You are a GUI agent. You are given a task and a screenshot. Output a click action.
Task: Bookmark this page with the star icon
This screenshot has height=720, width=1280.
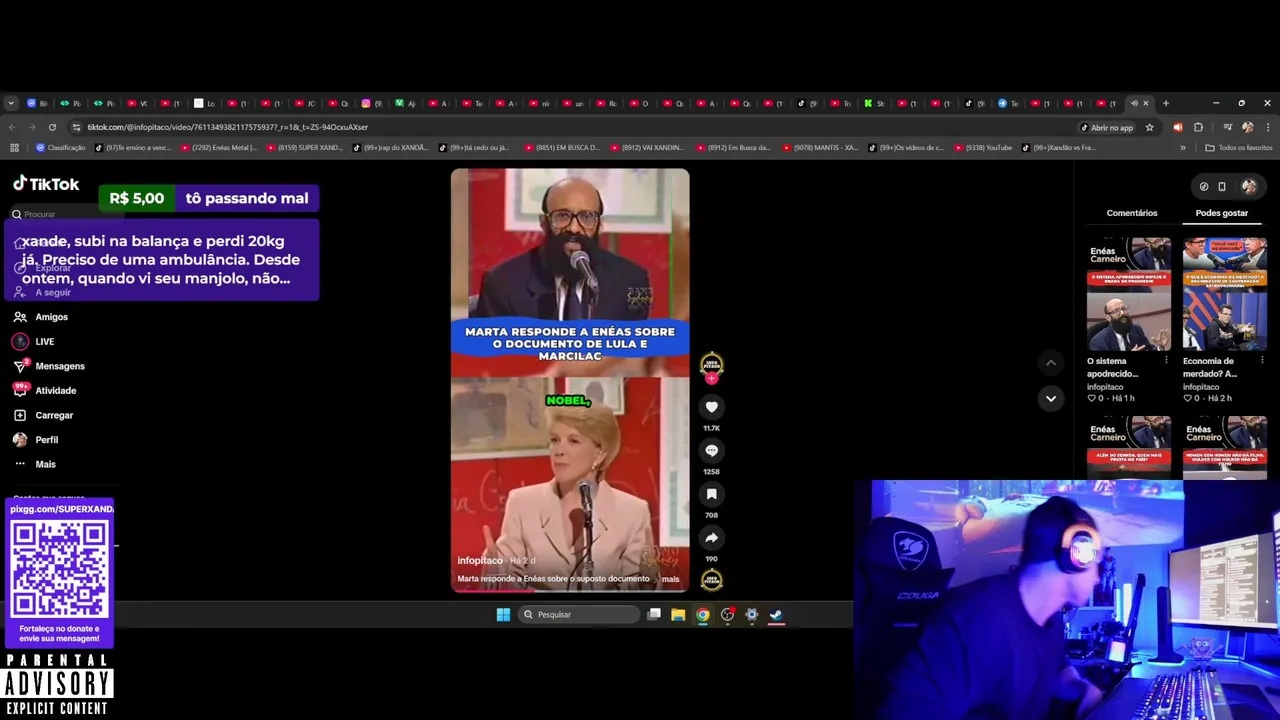(1149, 127)
